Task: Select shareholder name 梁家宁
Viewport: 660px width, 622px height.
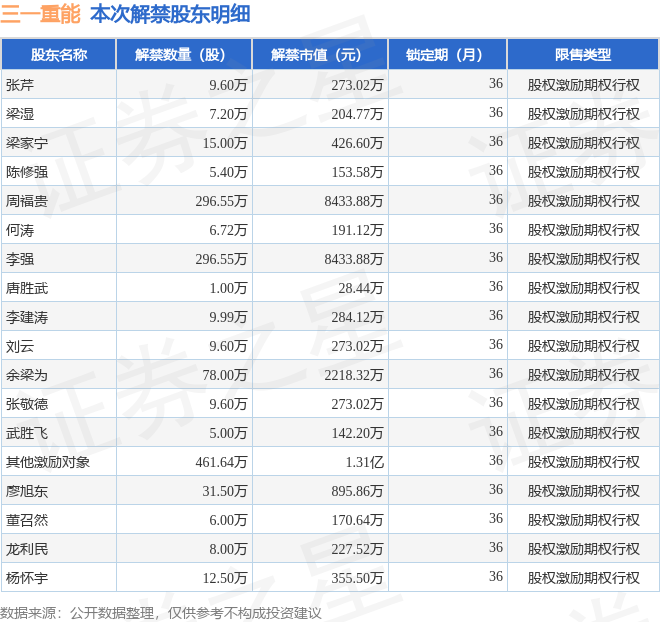Action: (x=27, y=143)
